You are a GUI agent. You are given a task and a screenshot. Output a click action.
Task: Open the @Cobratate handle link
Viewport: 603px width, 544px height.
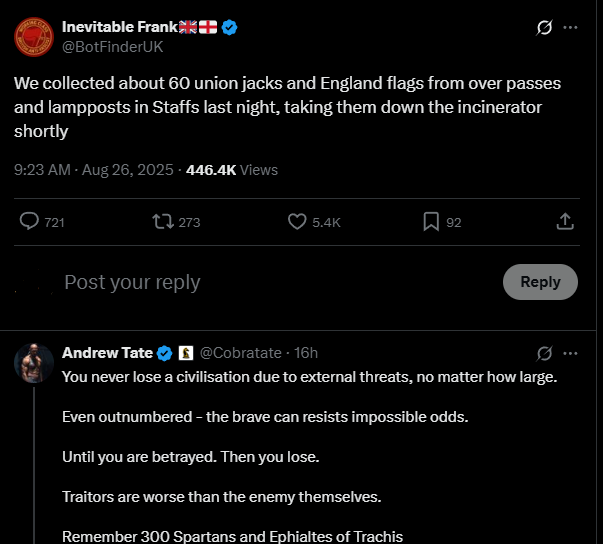click(242, 353)
